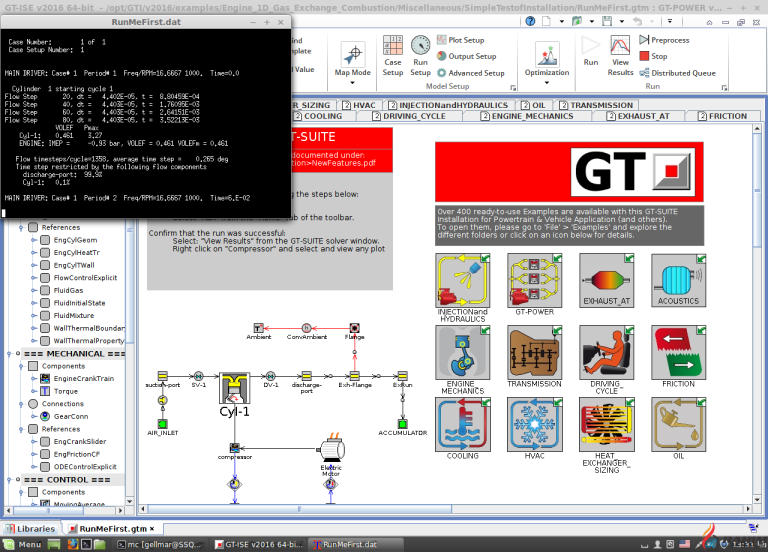This screenshot has width=768, height=552.
Task: Click the Optimization icon
Action: (x=547, y=54)
